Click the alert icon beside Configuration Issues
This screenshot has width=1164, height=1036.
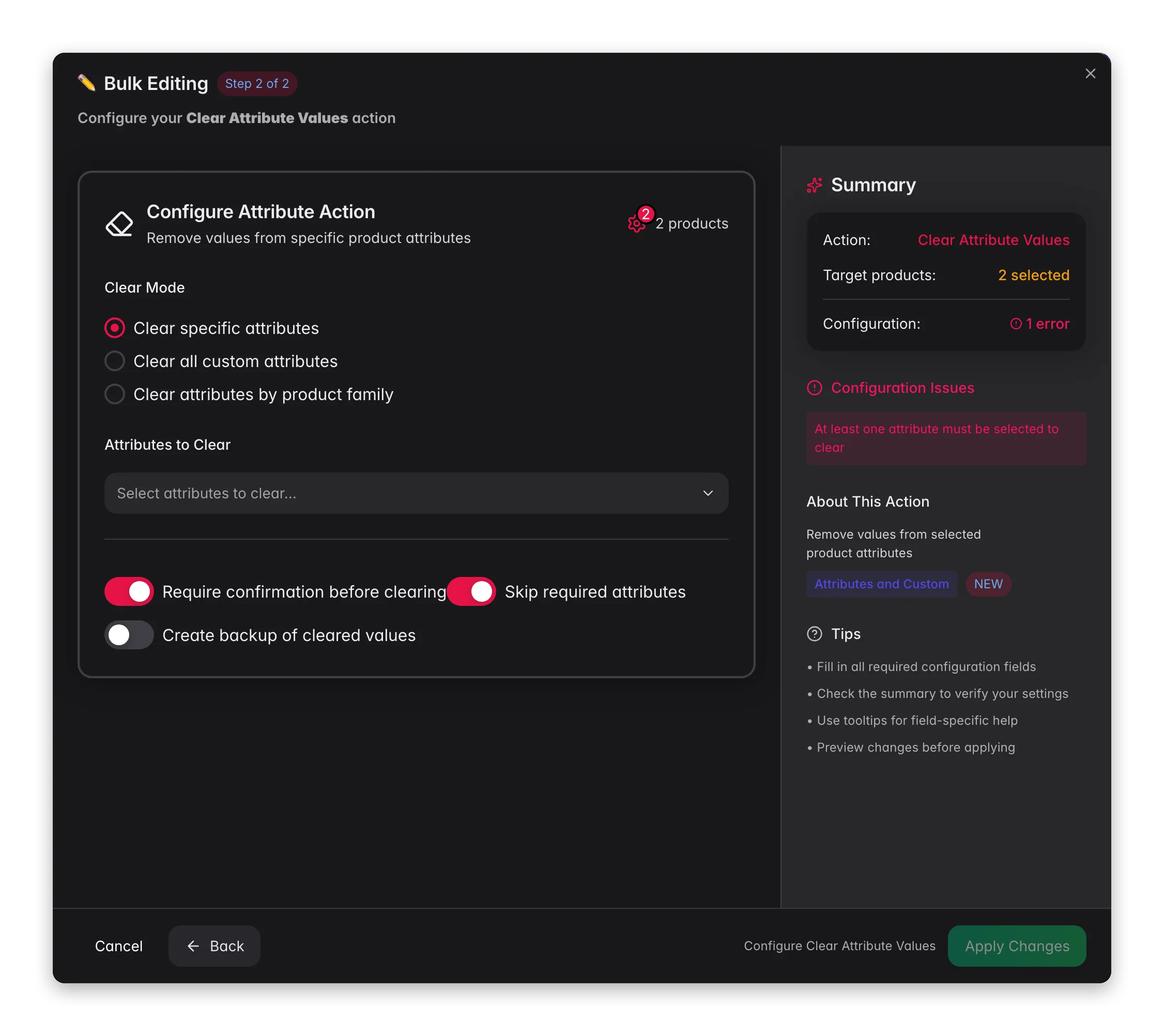815,388
